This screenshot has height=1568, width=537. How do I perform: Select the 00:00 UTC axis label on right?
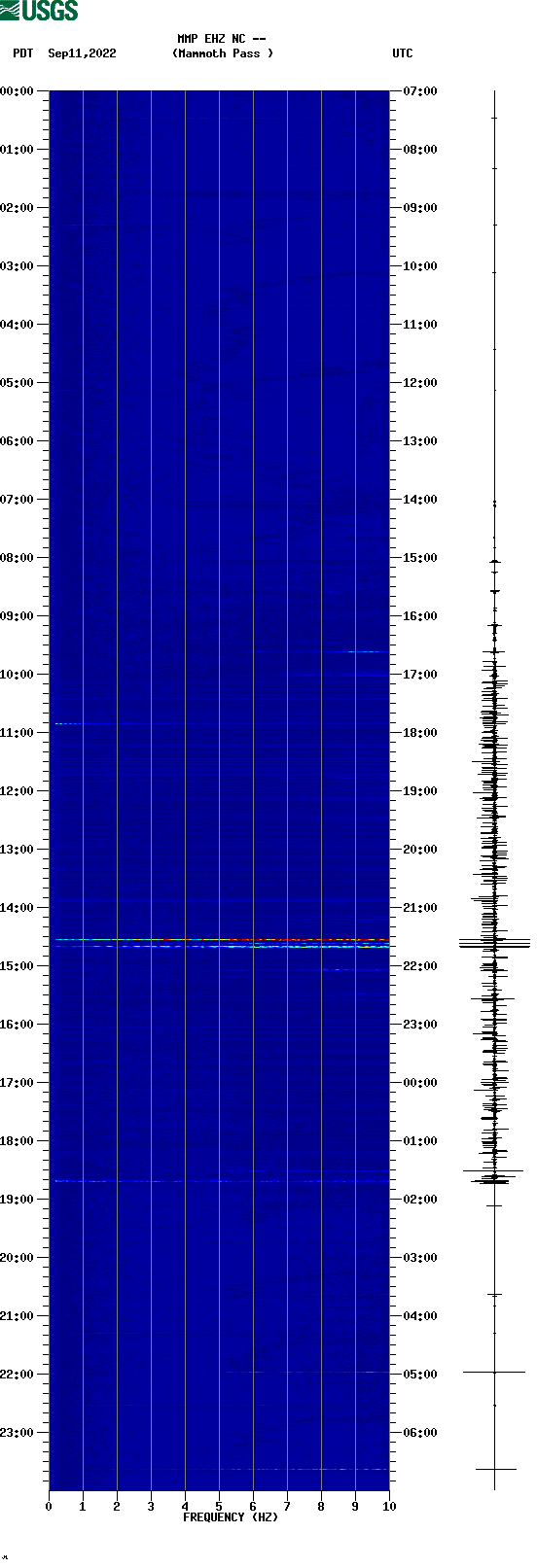tap(420, 1083)
